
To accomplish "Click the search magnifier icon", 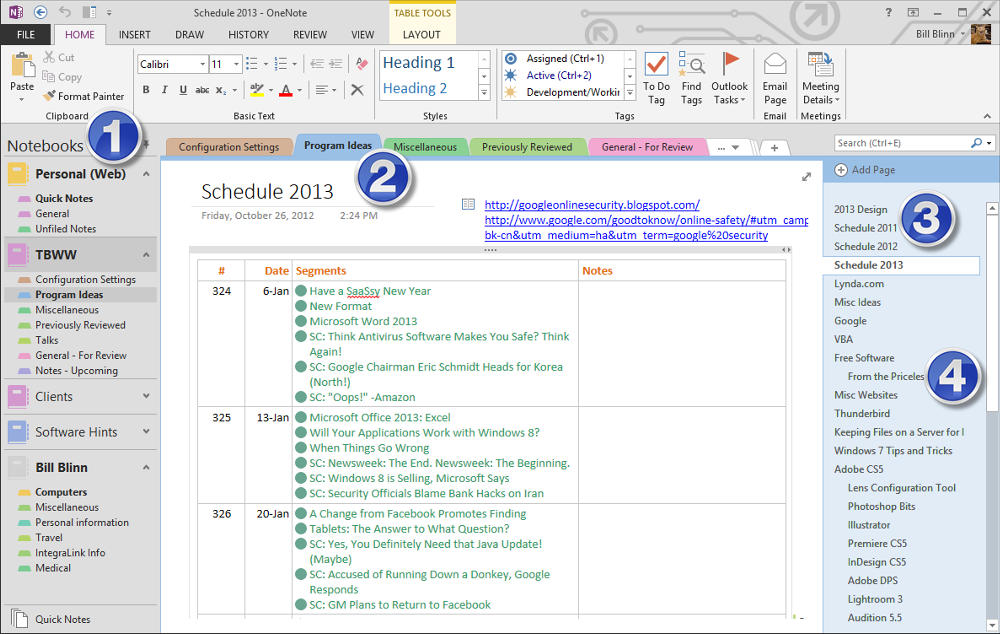I will click(x=976, y=143).
